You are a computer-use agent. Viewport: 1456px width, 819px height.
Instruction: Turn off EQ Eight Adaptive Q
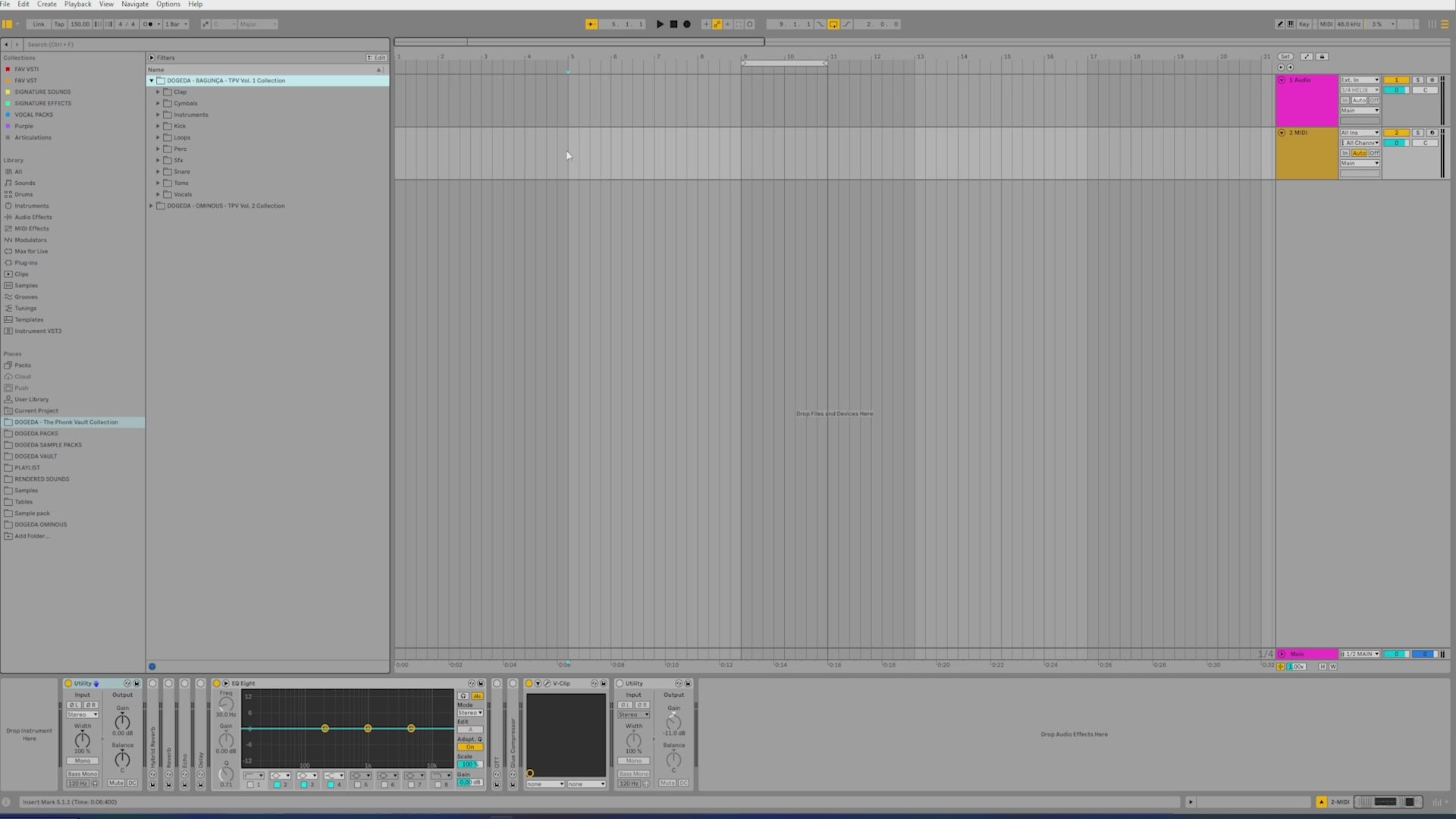[470, 747]
